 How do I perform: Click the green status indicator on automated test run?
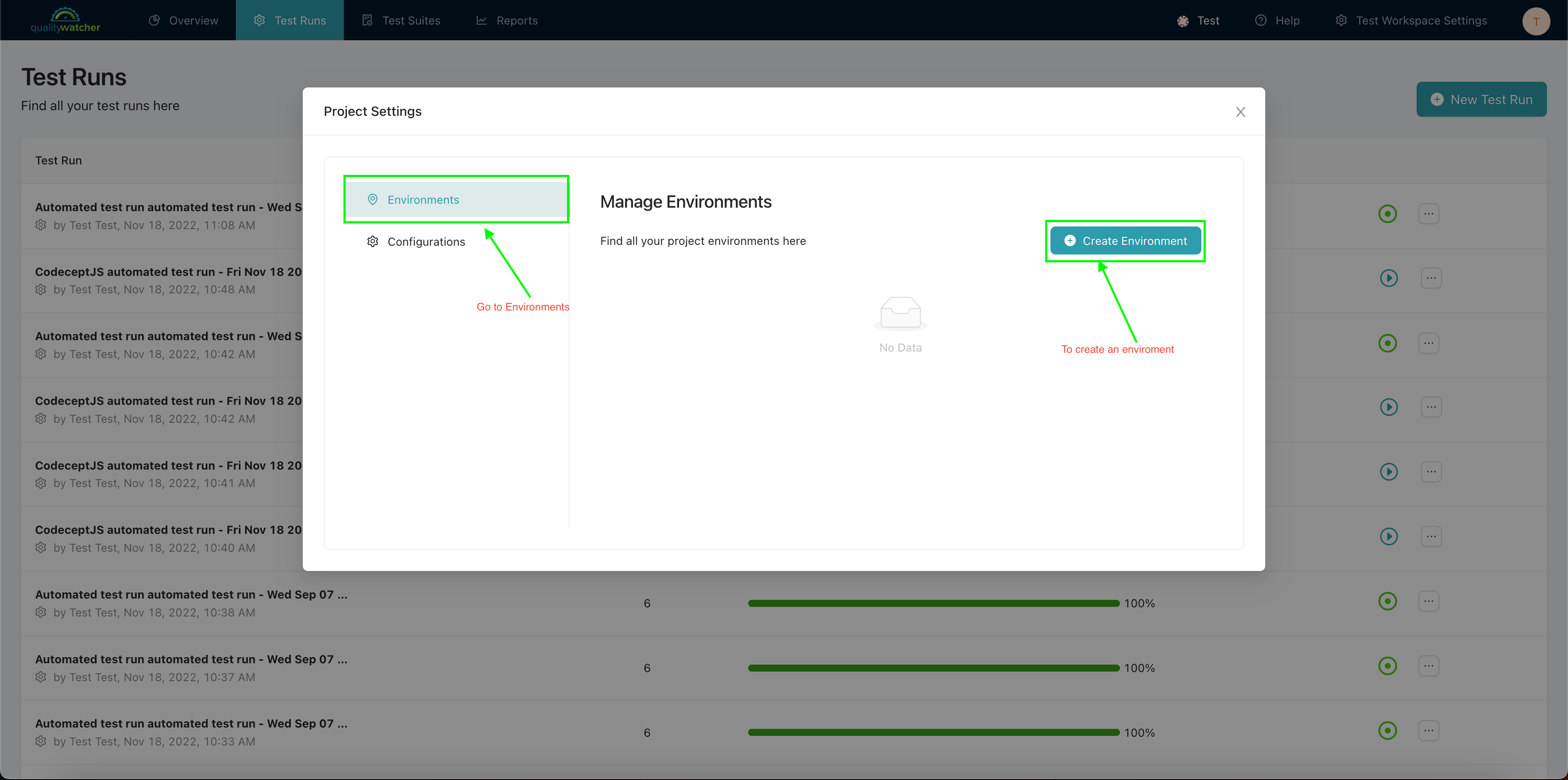tap(1388, 213)
